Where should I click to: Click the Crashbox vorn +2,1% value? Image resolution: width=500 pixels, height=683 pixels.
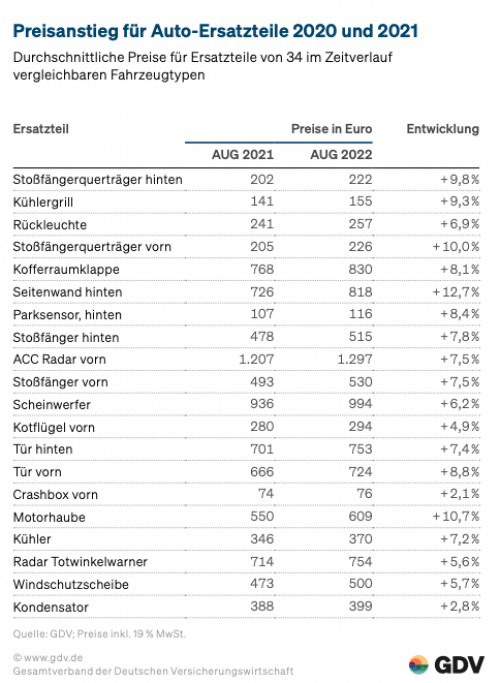pos(459,494)
